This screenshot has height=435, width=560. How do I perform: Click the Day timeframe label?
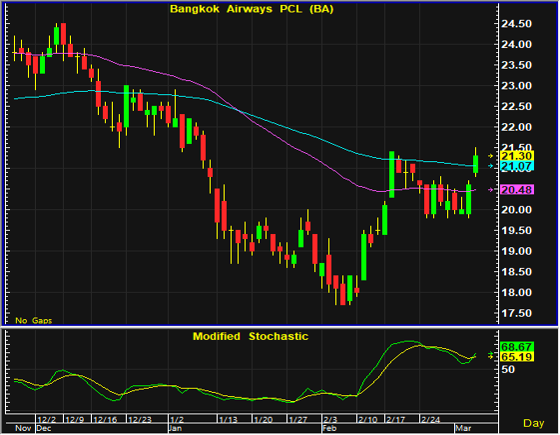[x=533, y=423]
